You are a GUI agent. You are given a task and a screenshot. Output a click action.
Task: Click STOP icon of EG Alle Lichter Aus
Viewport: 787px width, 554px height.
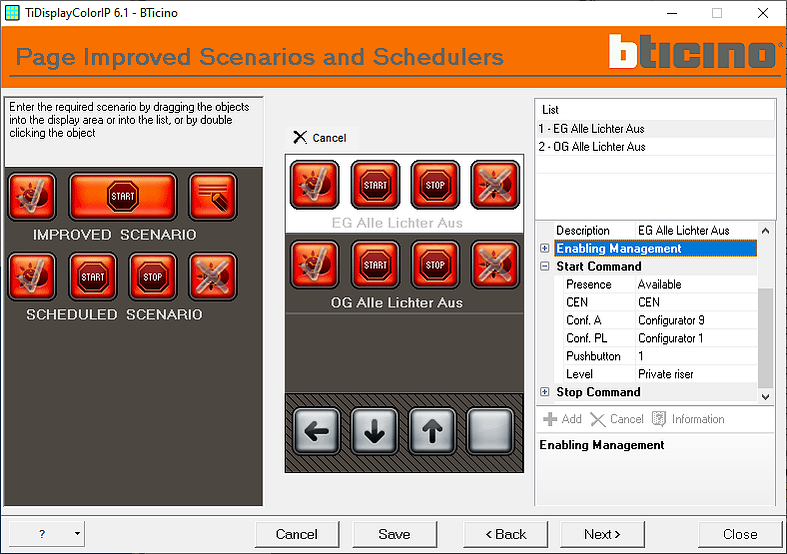point(435,185)
